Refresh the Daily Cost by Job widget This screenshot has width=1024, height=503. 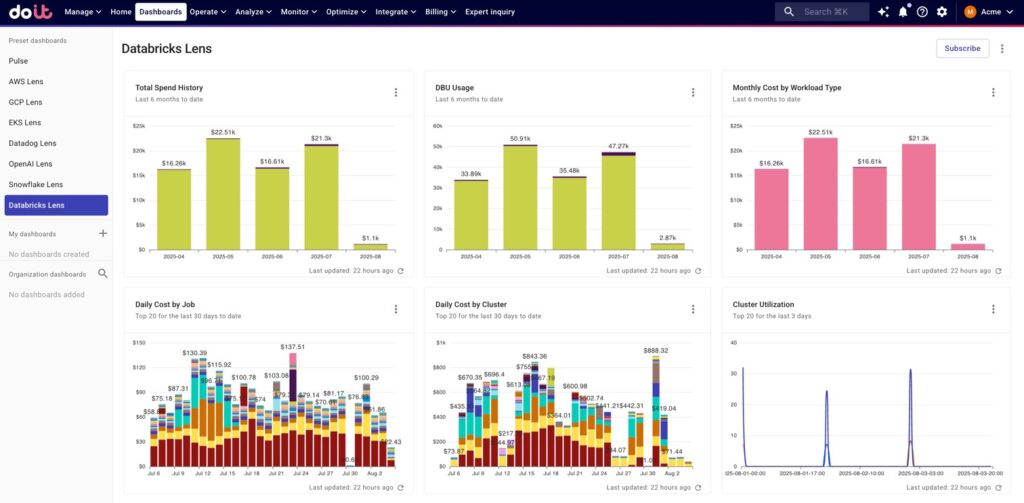(x=400, y=487)
